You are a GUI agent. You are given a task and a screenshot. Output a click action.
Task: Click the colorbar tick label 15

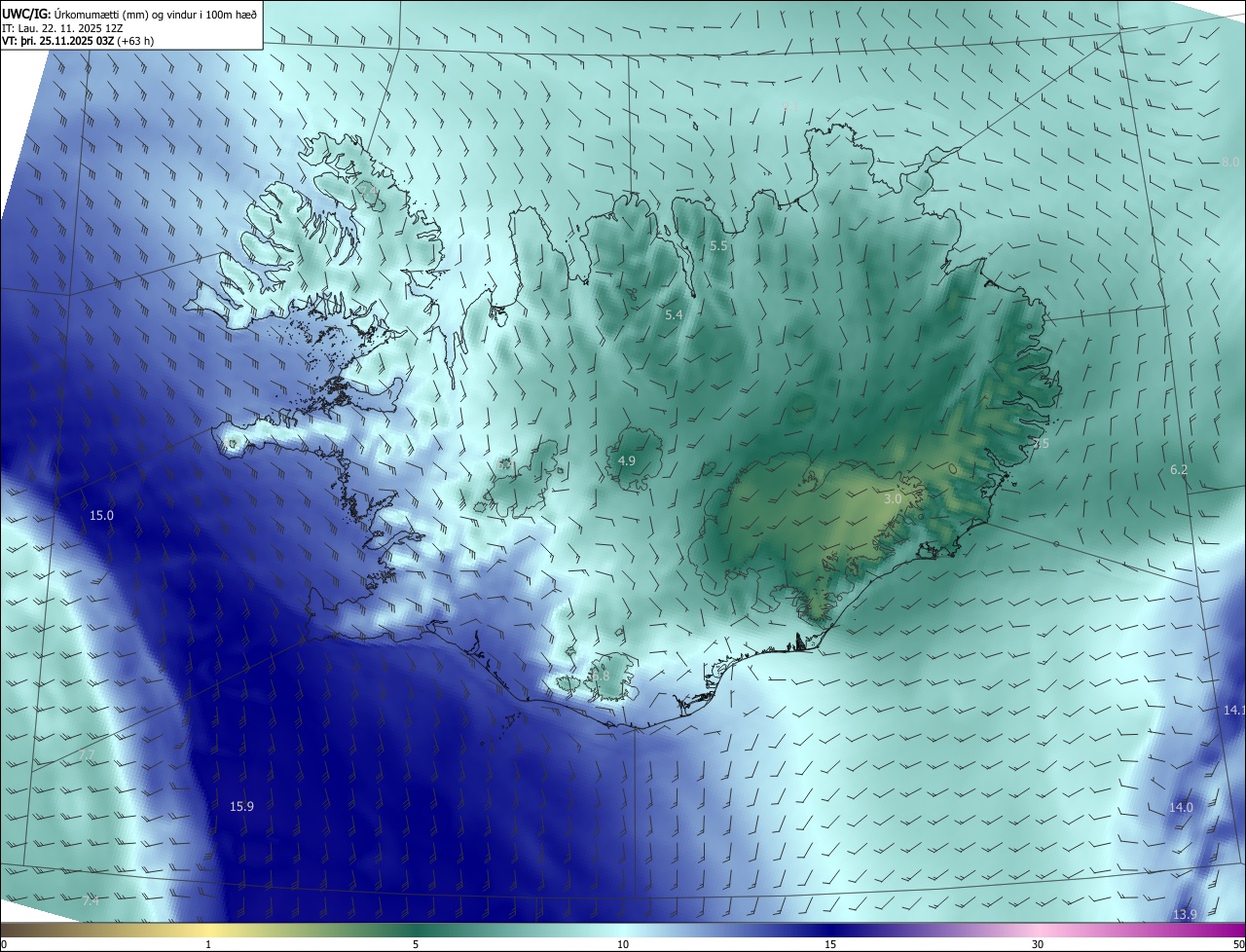point(830,944)
